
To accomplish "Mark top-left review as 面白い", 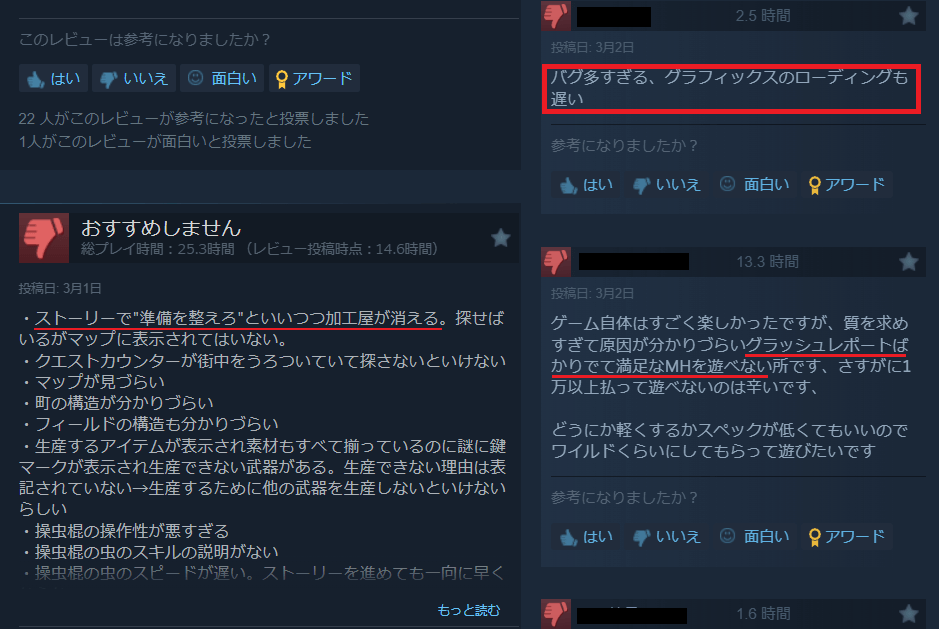I will tap(222, 78).
